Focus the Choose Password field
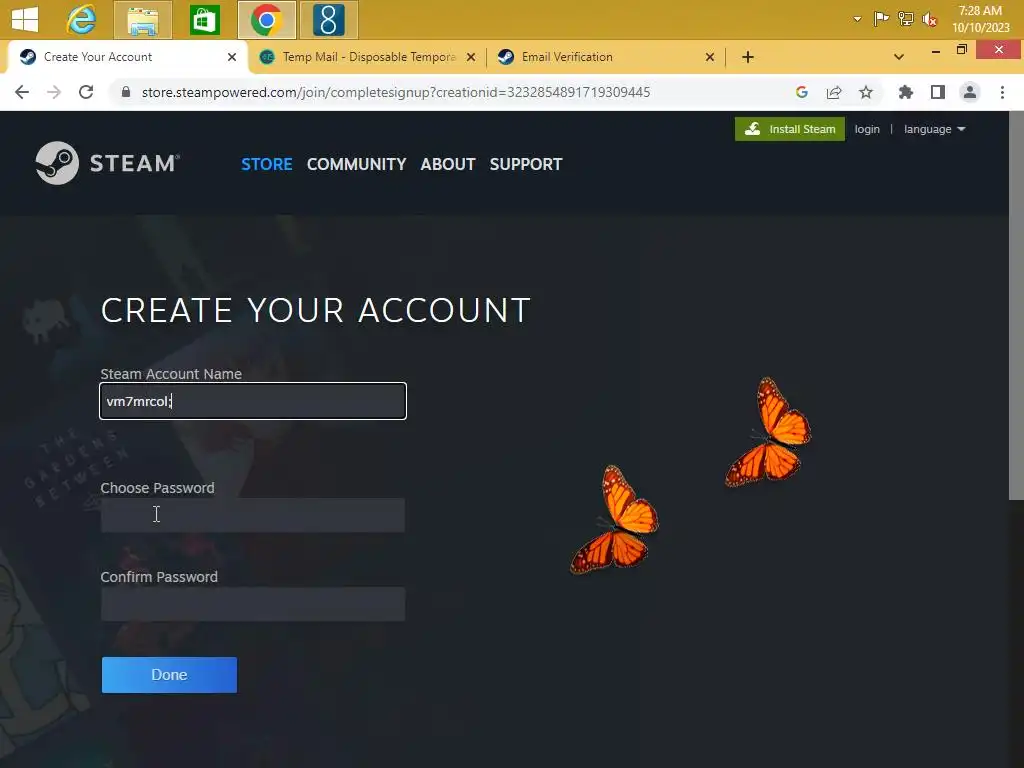Image resolution: width=1024 pixels, height=768 pixels. click(253, 515)
